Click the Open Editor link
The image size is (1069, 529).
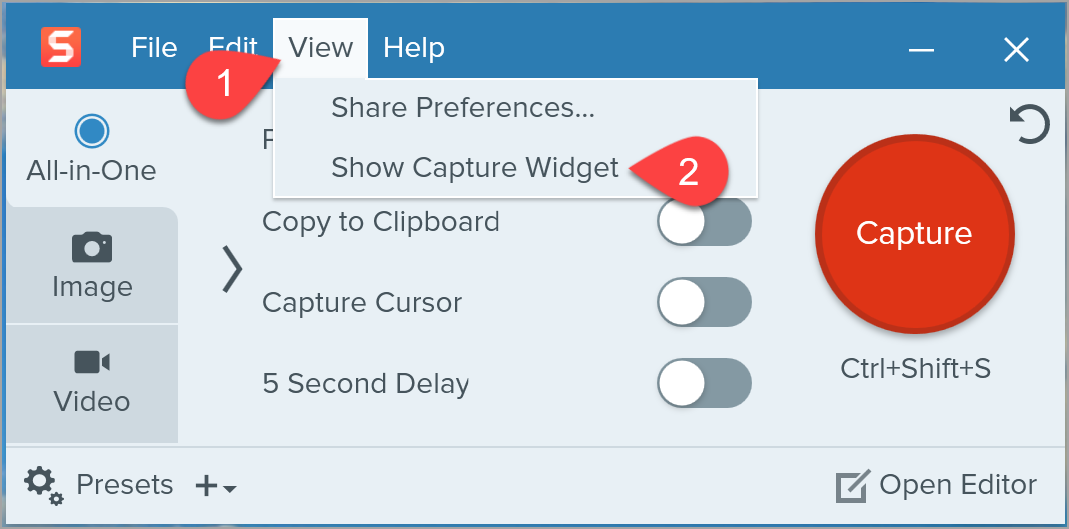click(957, 486)
